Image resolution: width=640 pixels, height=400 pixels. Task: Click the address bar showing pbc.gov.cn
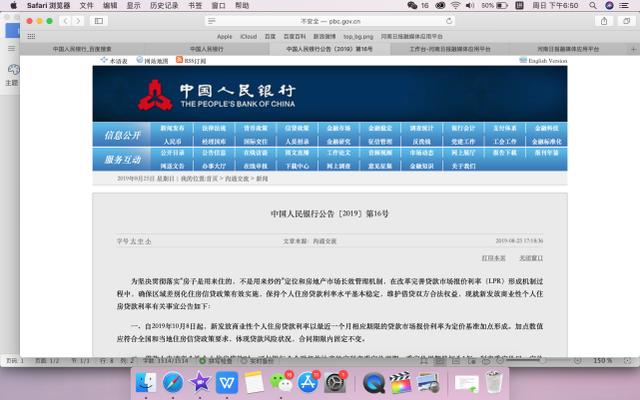[330, 21]
